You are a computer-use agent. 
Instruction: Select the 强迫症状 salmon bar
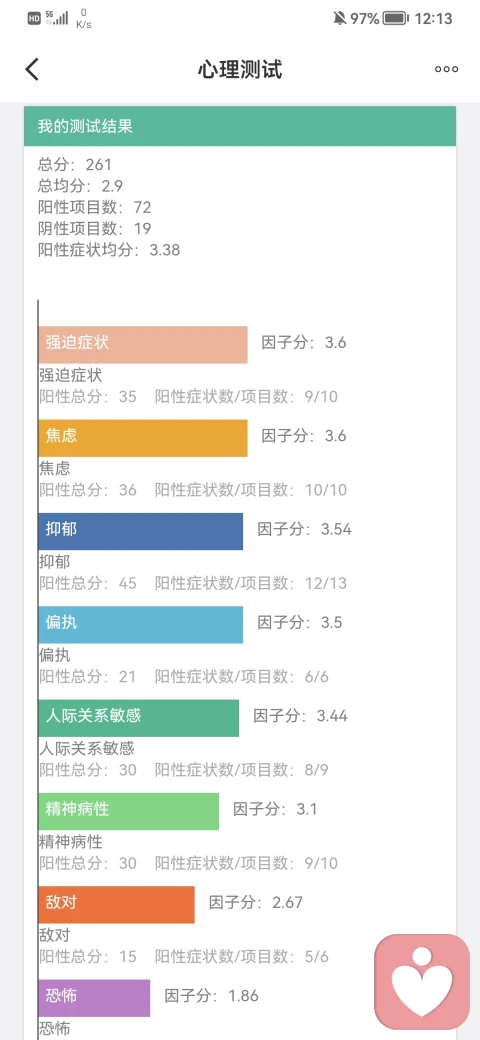pos(143,344)
